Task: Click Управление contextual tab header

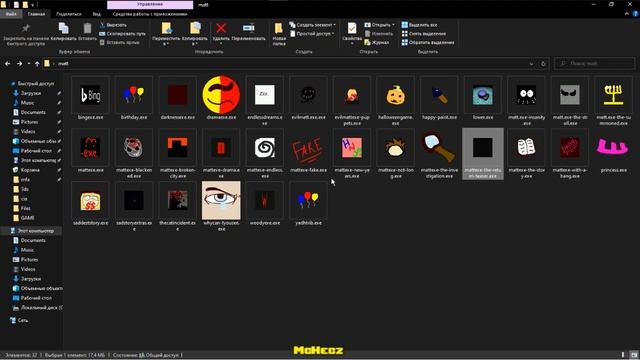Action: pyautogui.click(x=150, y=4)
